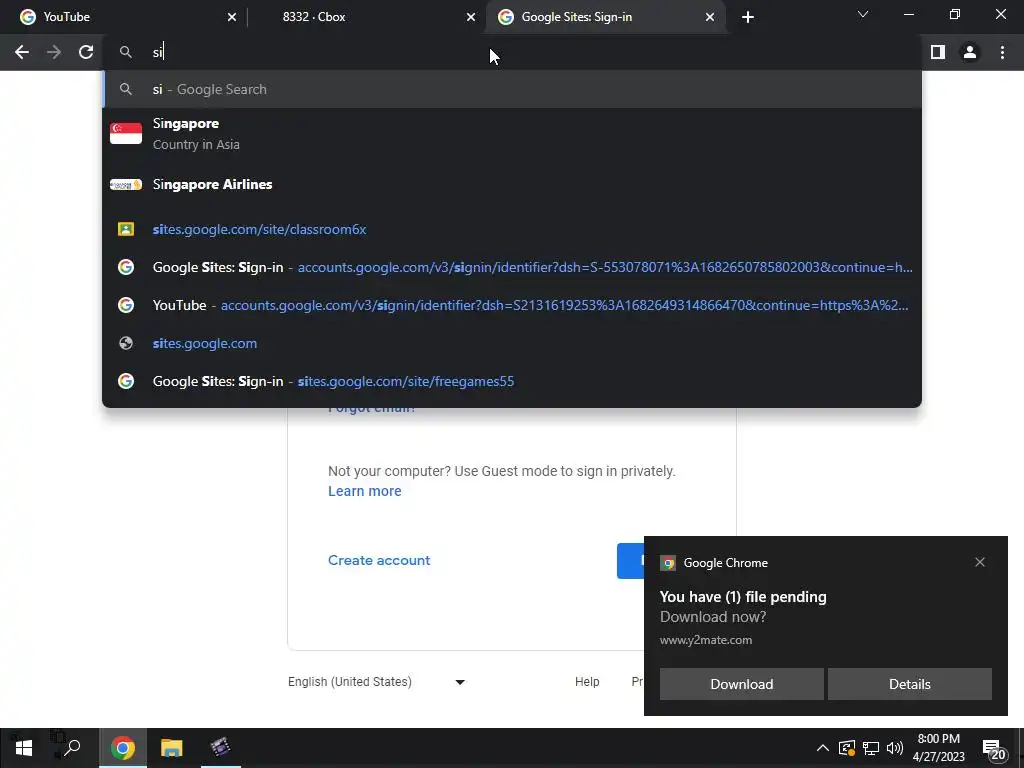1024x768 pixels.
Task: Click Details in the Chrome notification
Action: [x=910, y=684]
